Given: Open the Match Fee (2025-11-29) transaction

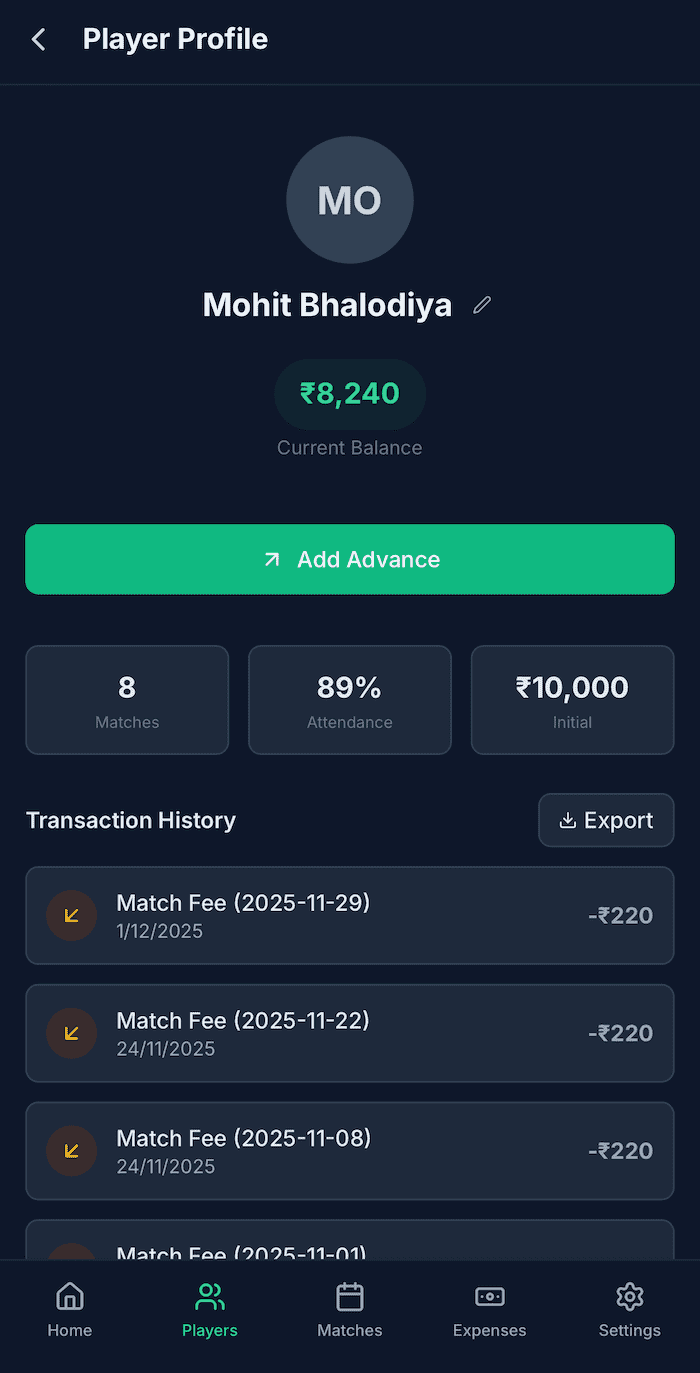Looking at the screenshot, I should [350, 915].
